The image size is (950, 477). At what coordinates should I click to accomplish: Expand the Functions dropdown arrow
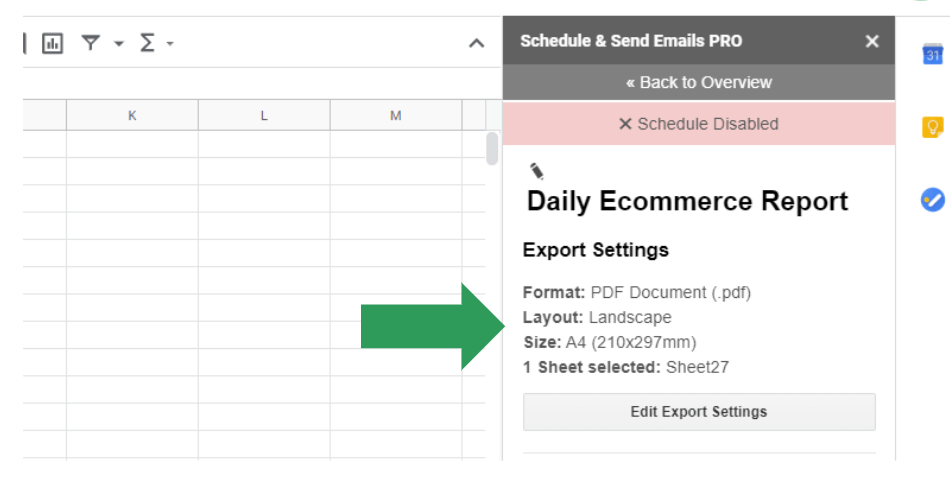coord(170,44)
